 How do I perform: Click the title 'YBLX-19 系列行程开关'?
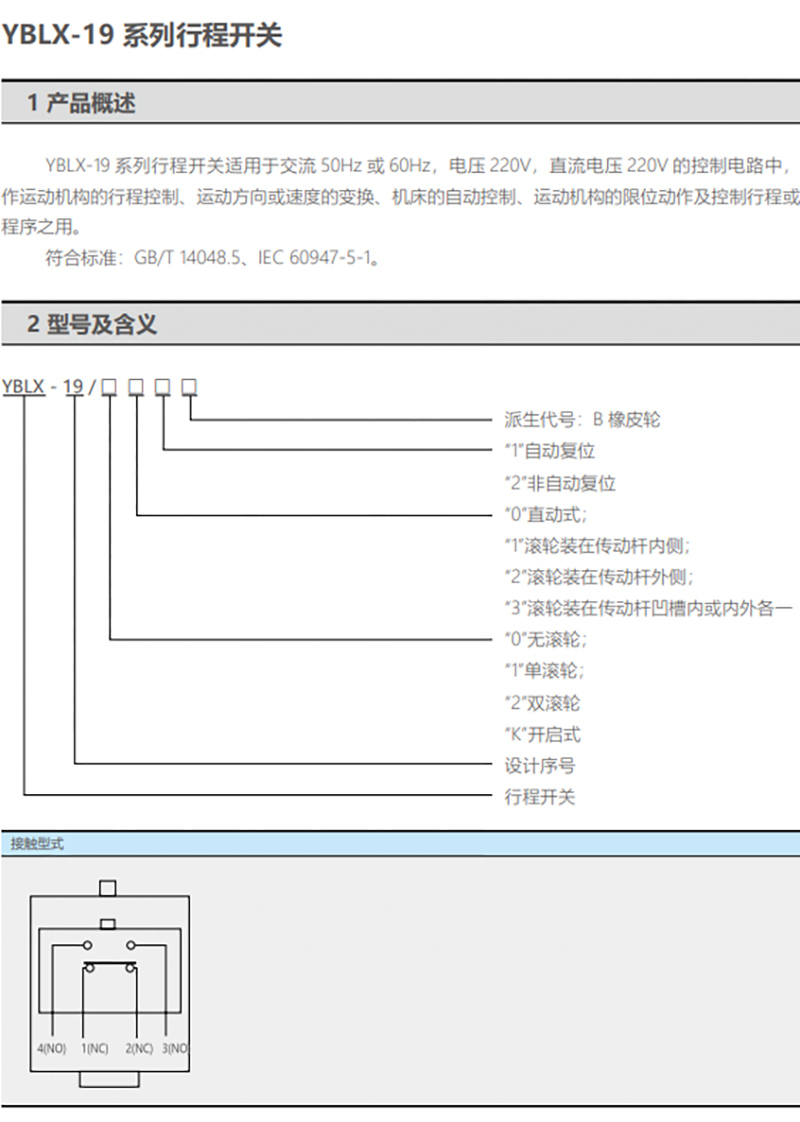[142, 34]
